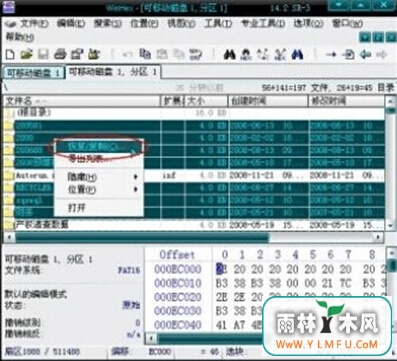The image size is (397, 361).
Task: Open the 窗口(W) menu
Action: click(x=347, y=24)
